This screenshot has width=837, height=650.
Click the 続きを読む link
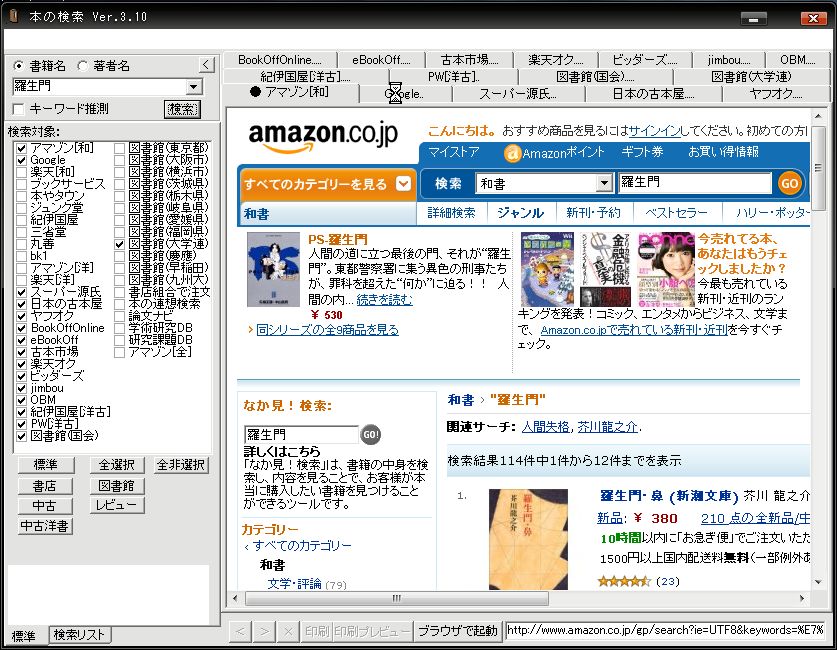[x=384, y=300]
